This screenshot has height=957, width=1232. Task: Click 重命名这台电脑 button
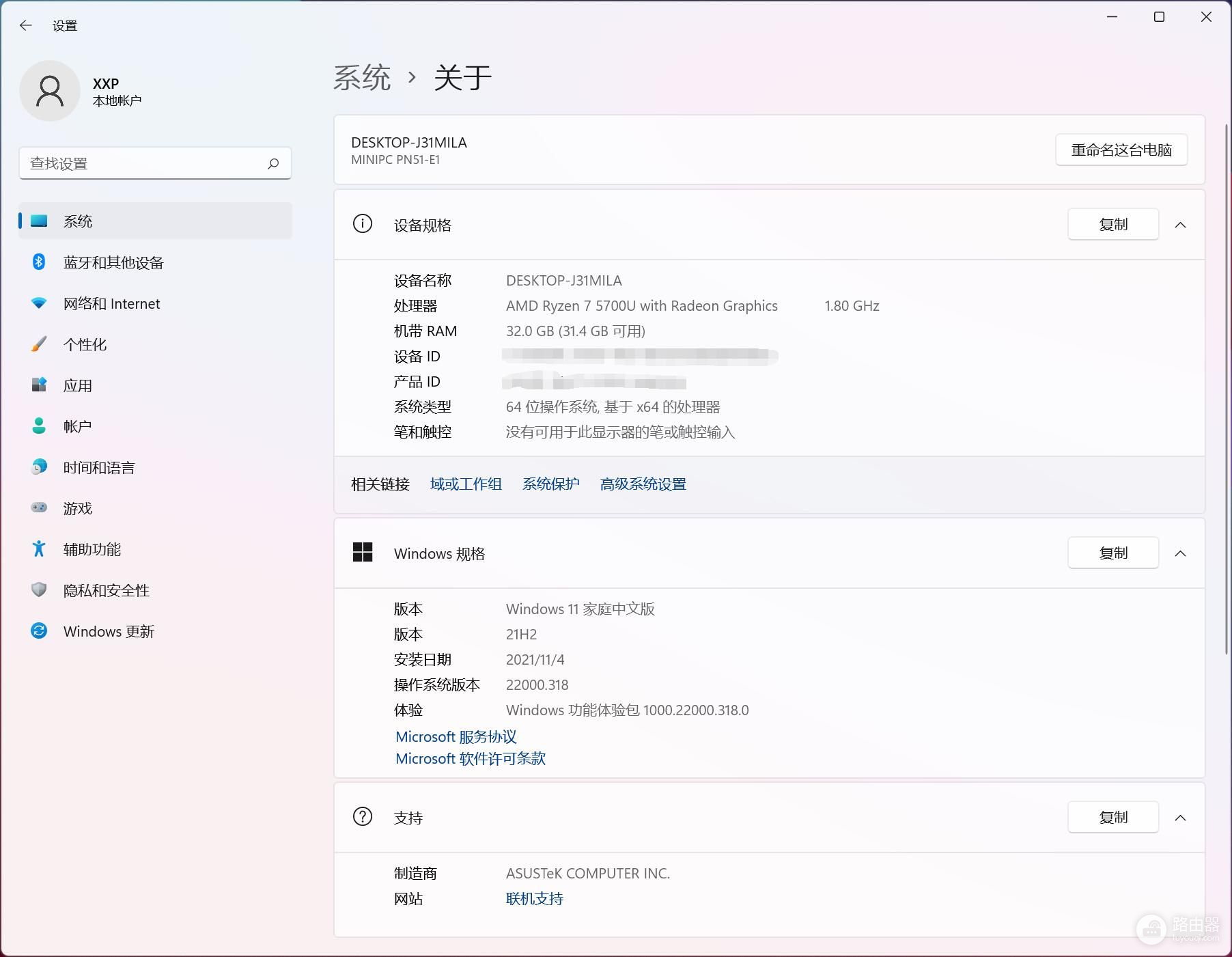[1121, 150]
